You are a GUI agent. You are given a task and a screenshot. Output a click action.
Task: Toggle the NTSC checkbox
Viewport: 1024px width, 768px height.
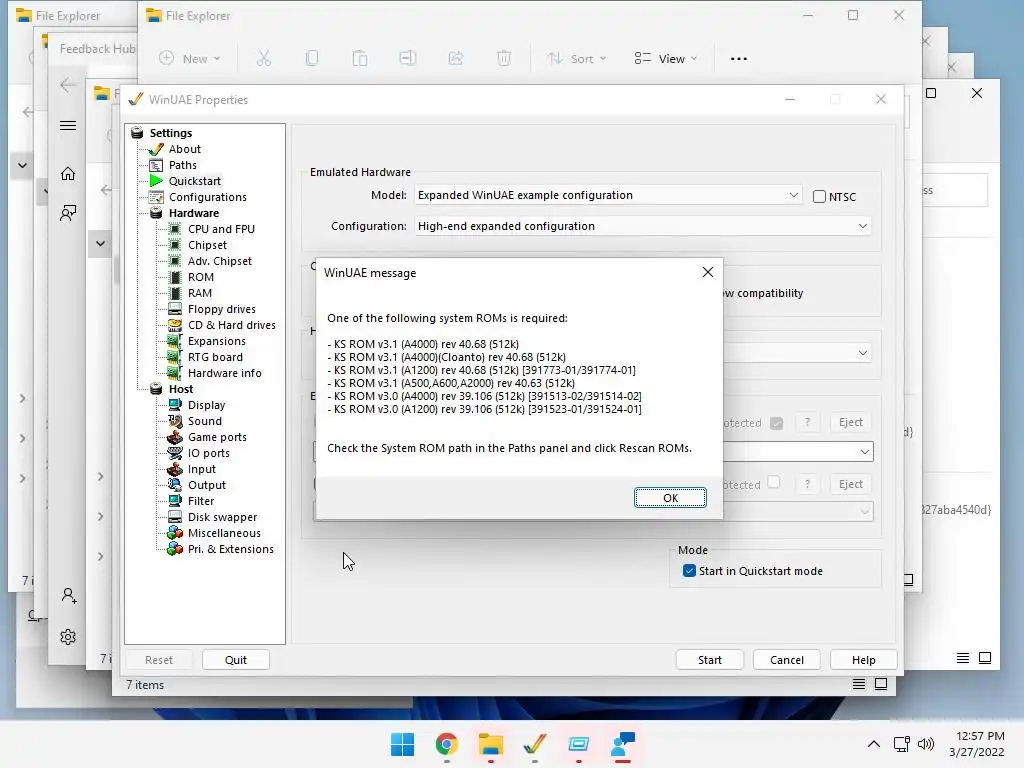point(819,197)
